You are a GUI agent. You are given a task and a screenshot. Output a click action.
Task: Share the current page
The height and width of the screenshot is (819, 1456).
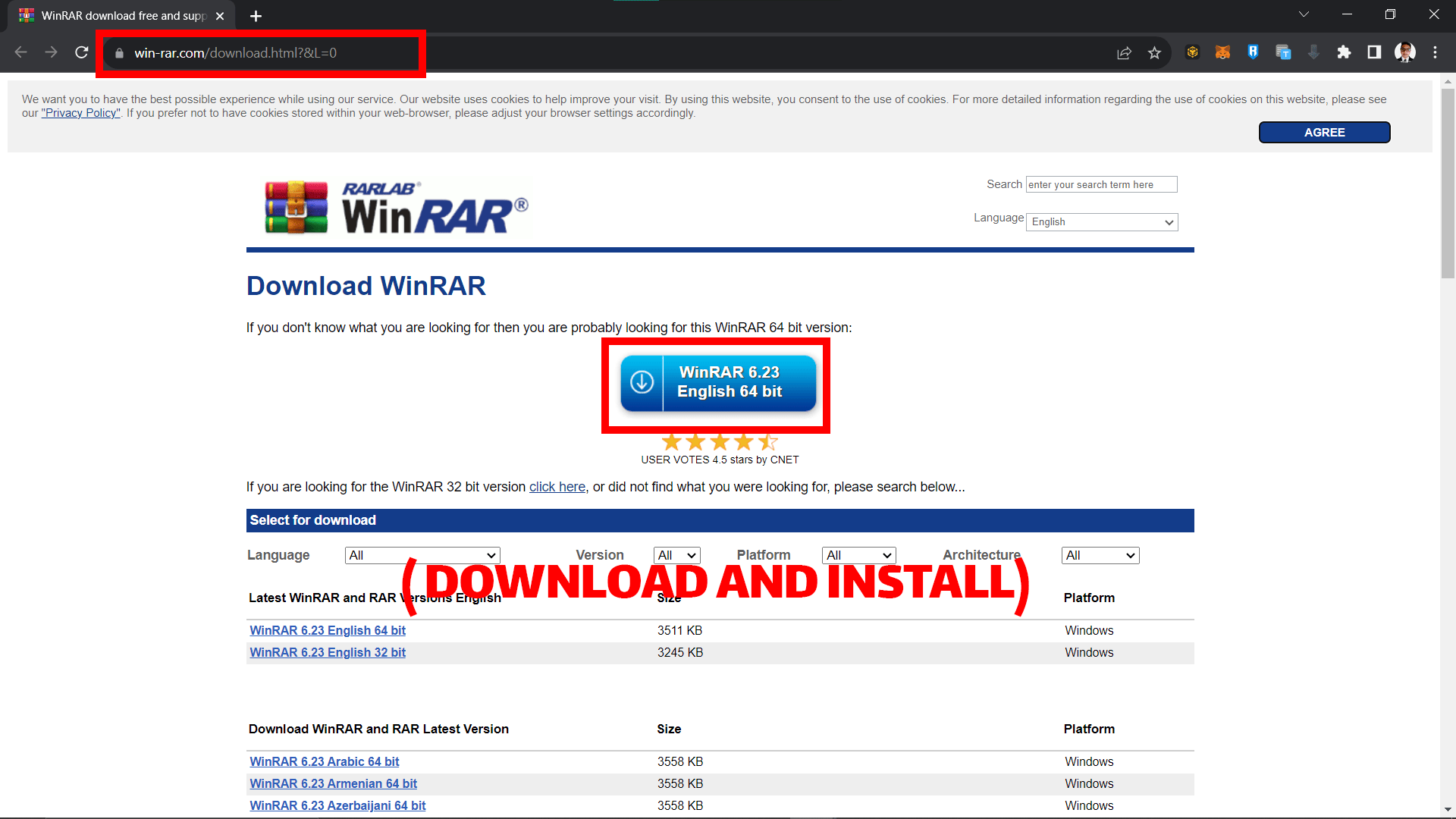point(1125,52)
